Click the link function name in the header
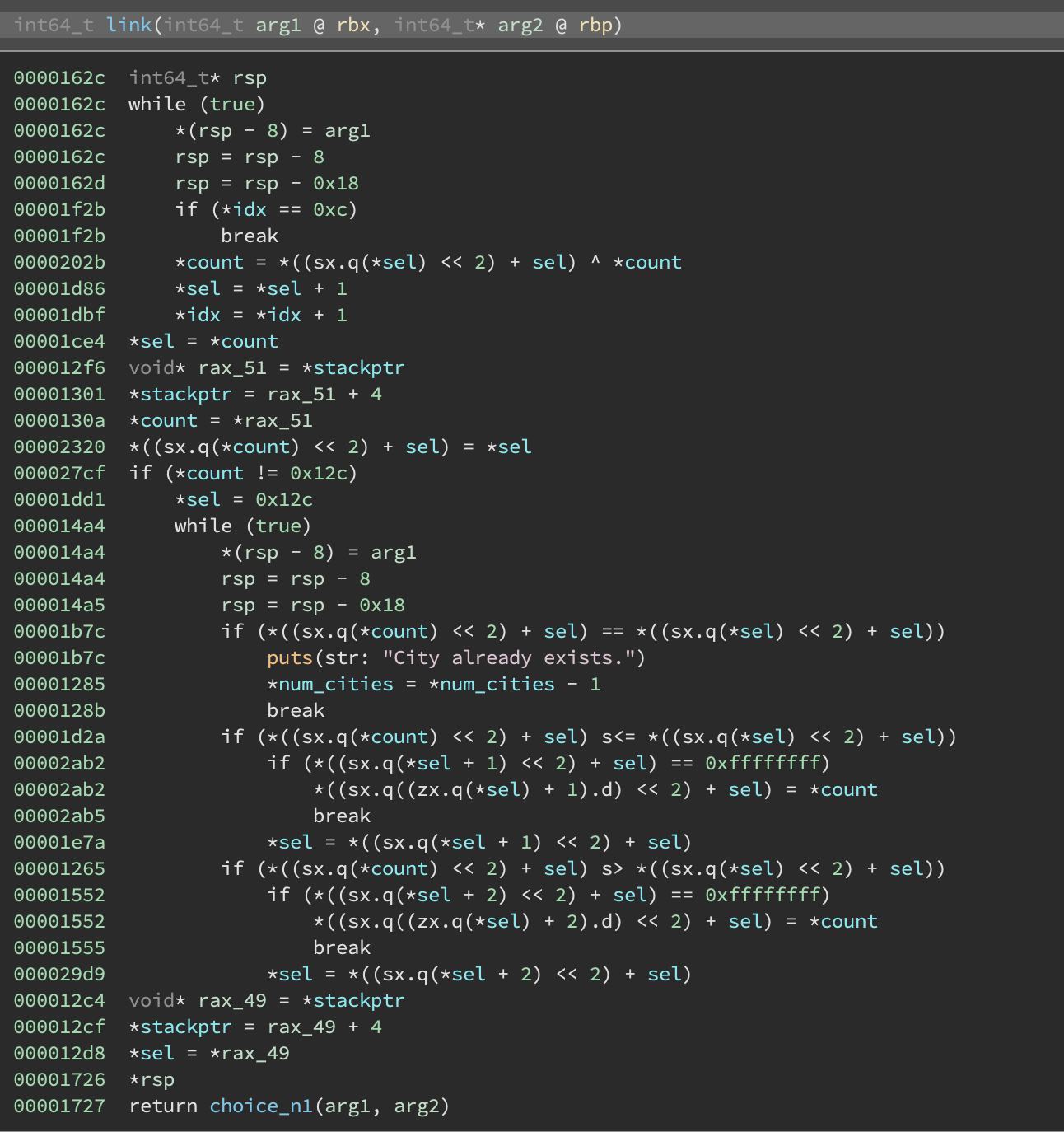This screenshot has width=1064, height=1132. pyautogui.click(x=128, y=25)
